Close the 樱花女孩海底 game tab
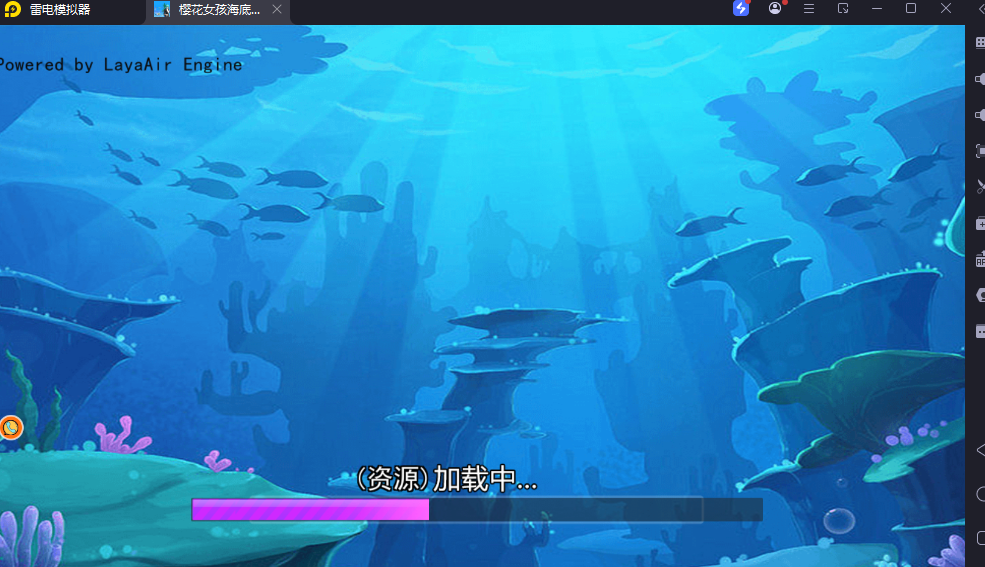The width and height of the screenshot is (985, 567). pyautogui.click(x=277, y=10)
